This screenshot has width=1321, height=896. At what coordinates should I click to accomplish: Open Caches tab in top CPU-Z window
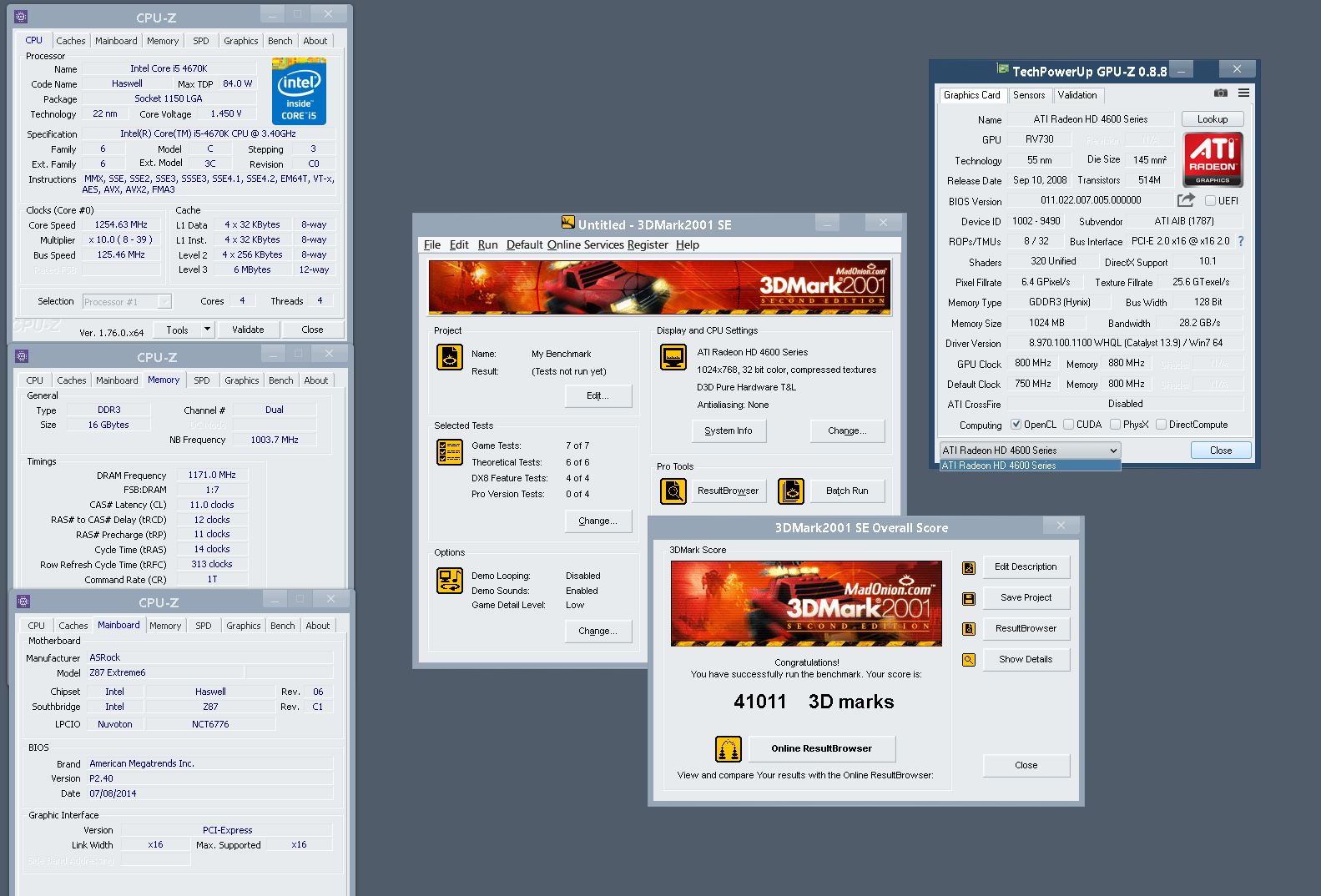[x=71, y=41]
